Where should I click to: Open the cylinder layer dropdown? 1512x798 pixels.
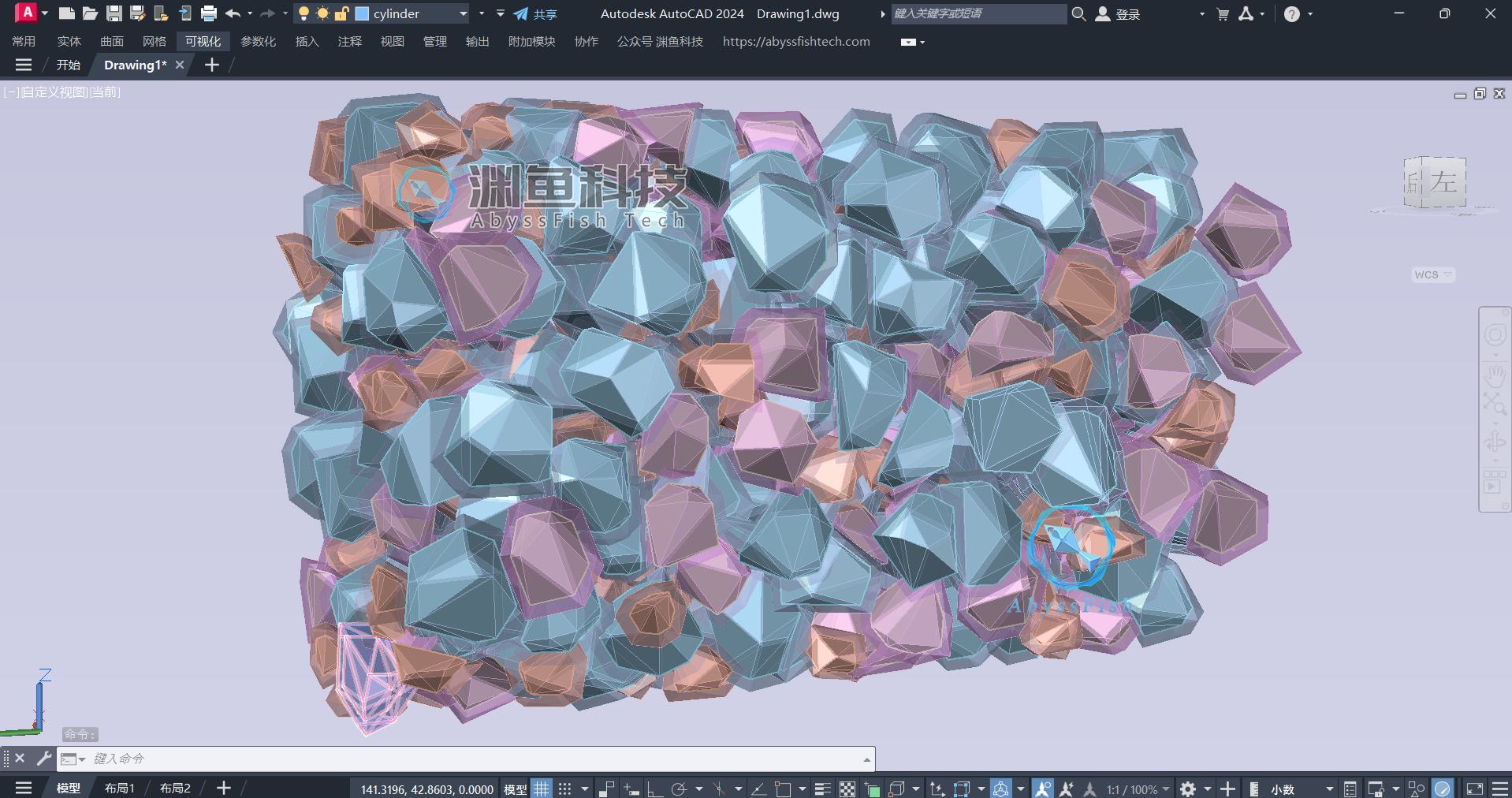[463, 13]
